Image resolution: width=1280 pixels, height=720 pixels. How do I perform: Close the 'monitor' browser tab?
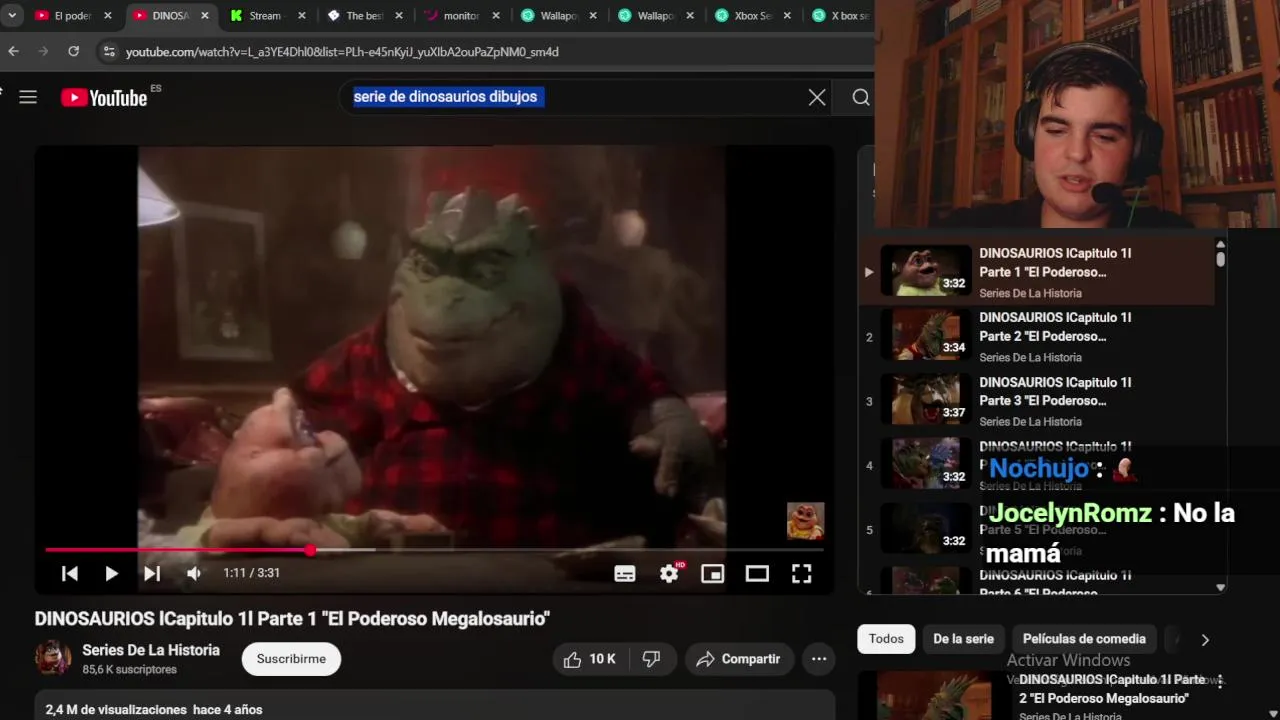496,16
